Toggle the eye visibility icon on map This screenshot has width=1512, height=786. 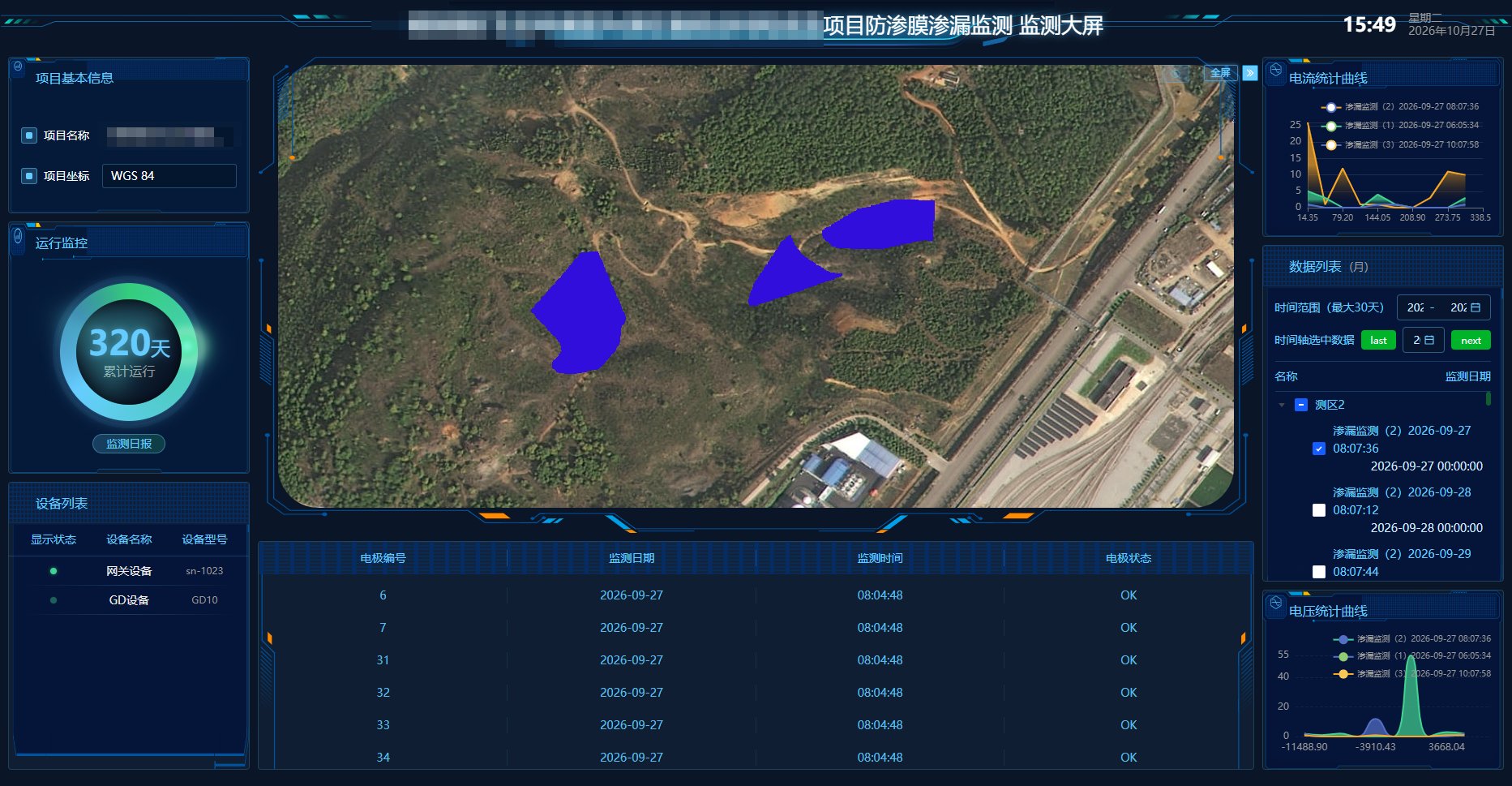(x=1176, y=74)
